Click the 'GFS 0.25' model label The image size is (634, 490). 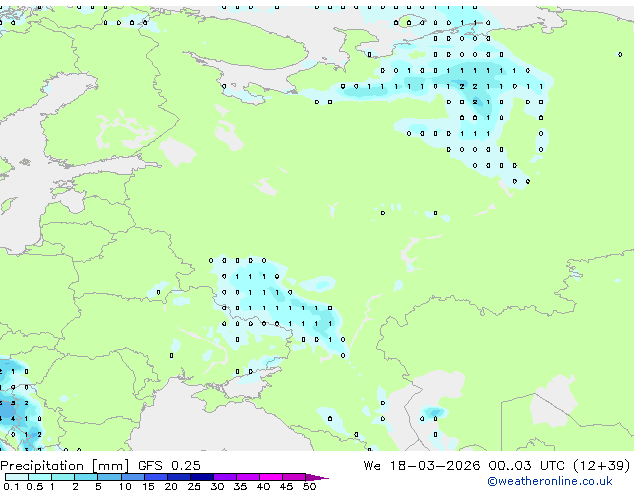[x=169, y=466]
